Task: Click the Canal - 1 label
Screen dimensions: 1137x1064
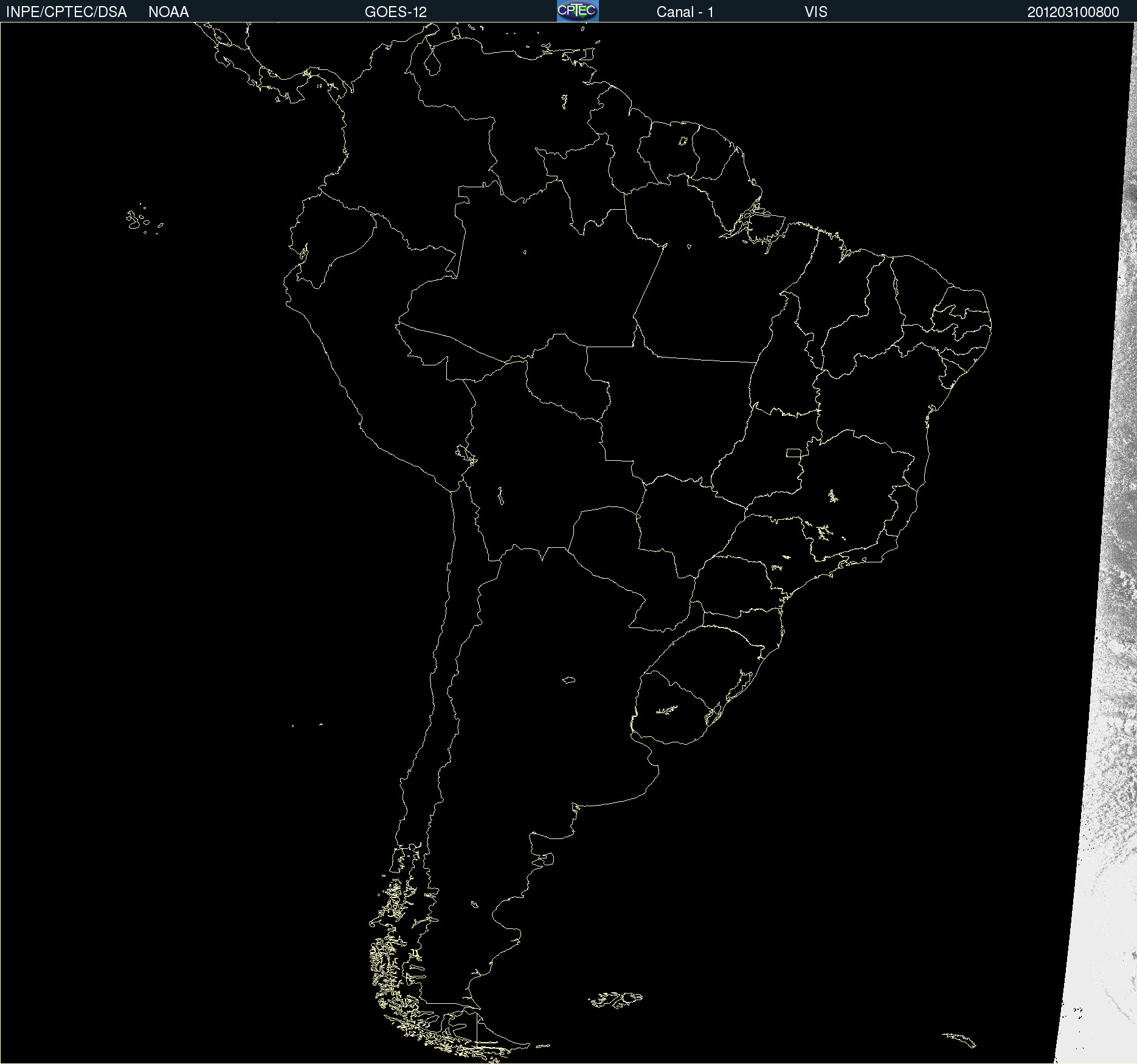Action: click(685, 12)
